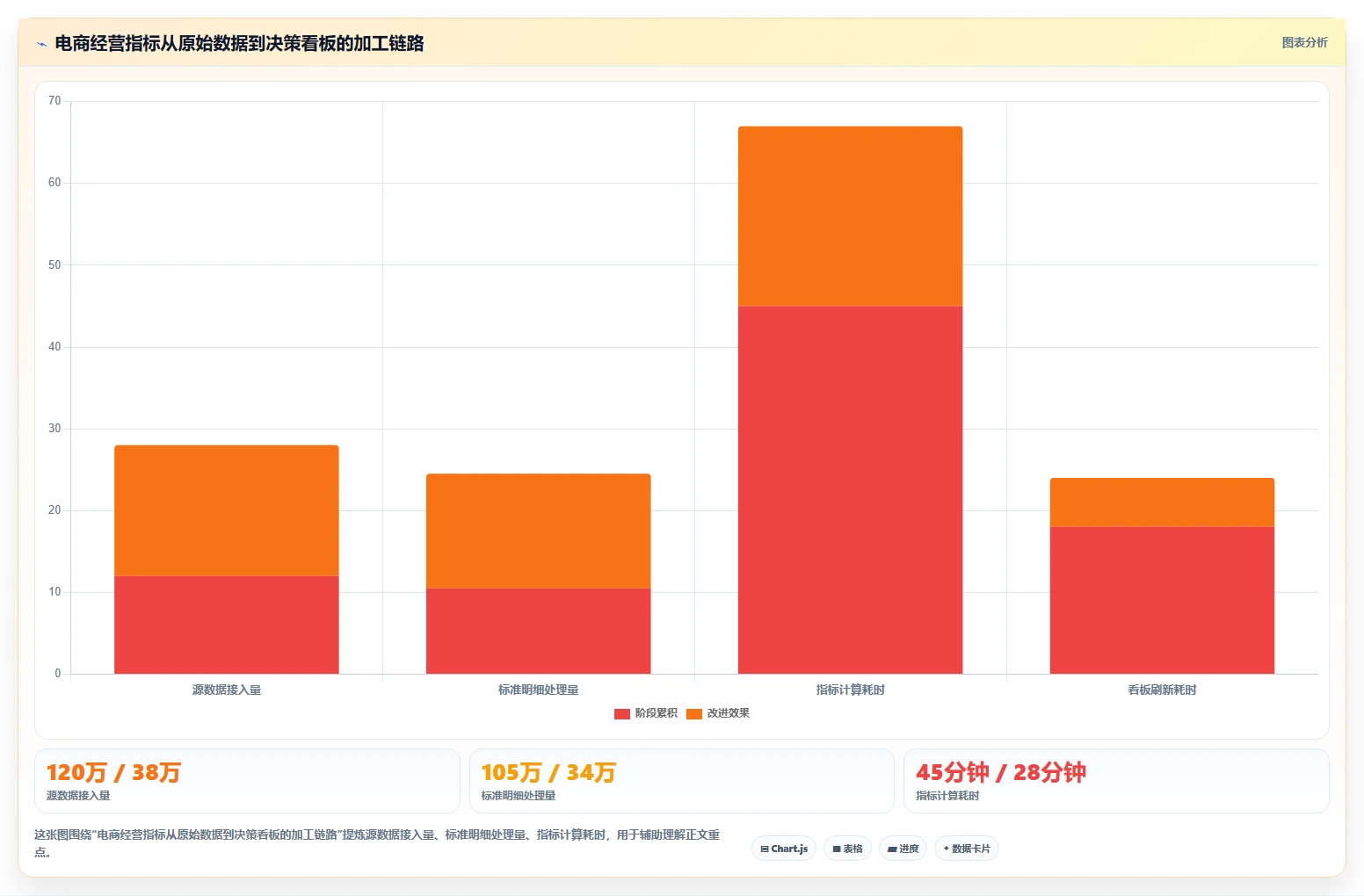Click the red segment of 标准明细处理量 bar
This screenshot has height=896, width=1364.
click(539, 631)
